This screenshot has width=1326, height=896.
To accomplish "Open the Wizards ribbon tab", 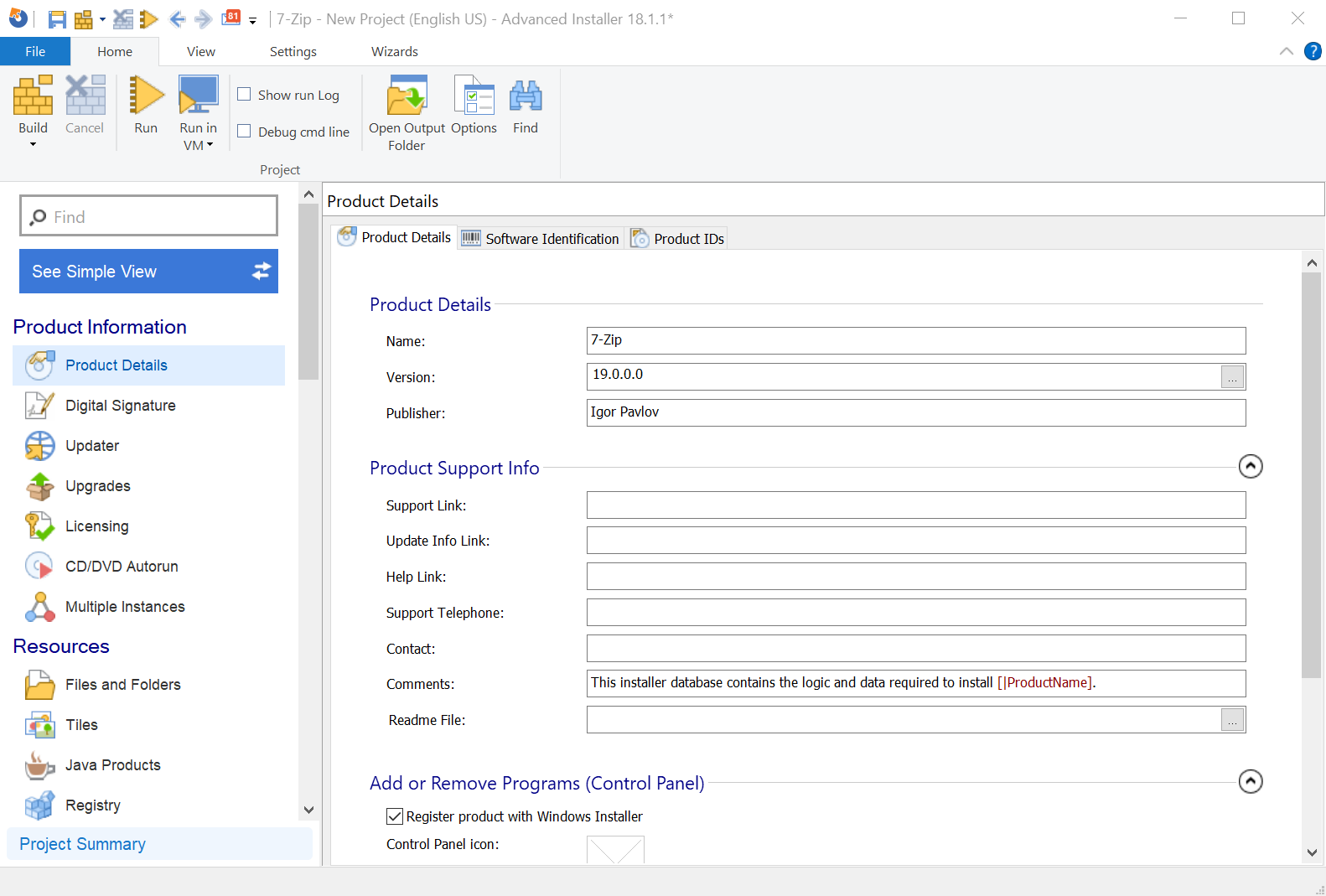I will tap(395, 51).
